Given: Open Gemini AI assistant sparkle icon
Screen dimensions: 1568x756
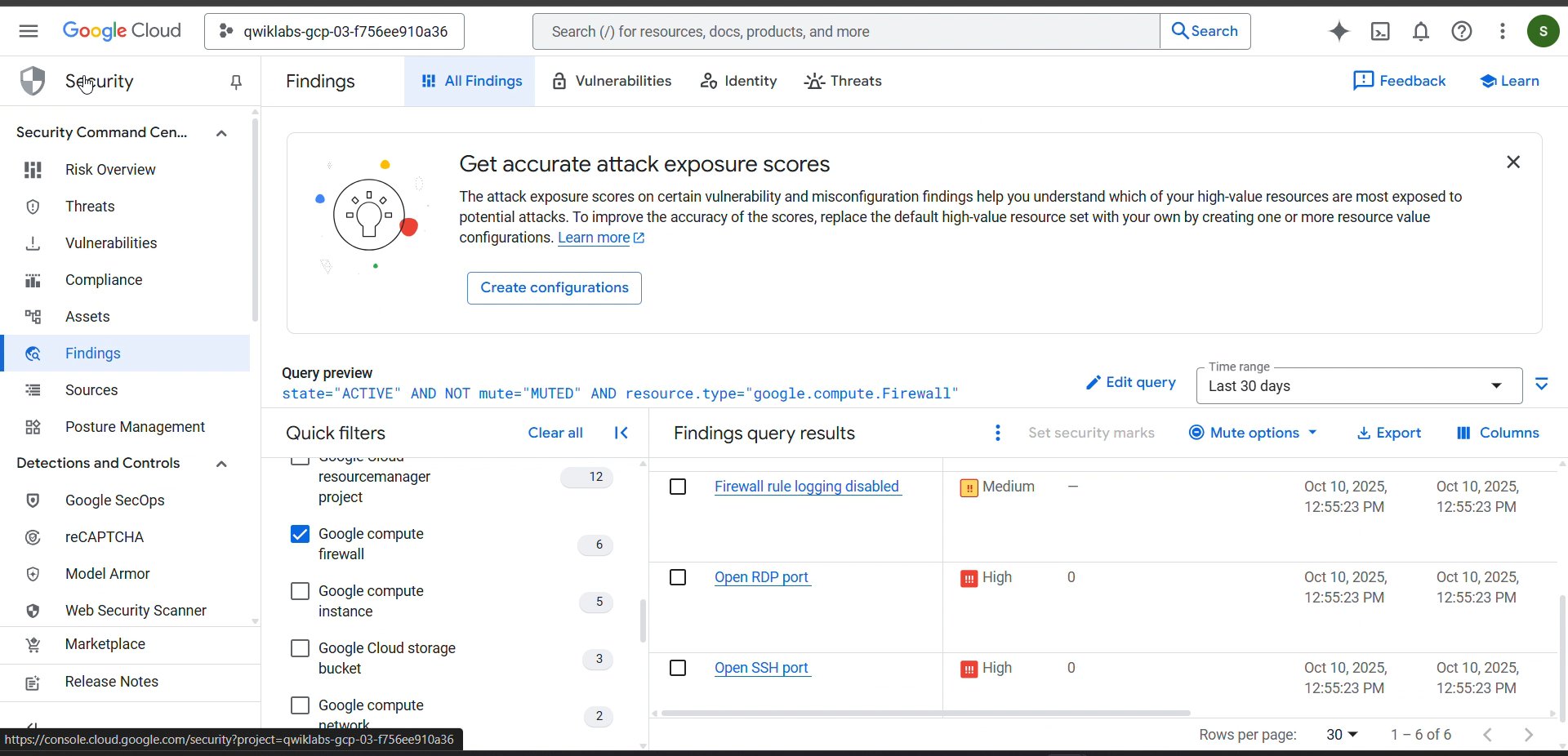Looking at the screenshot, I should tap(1339, 31).
